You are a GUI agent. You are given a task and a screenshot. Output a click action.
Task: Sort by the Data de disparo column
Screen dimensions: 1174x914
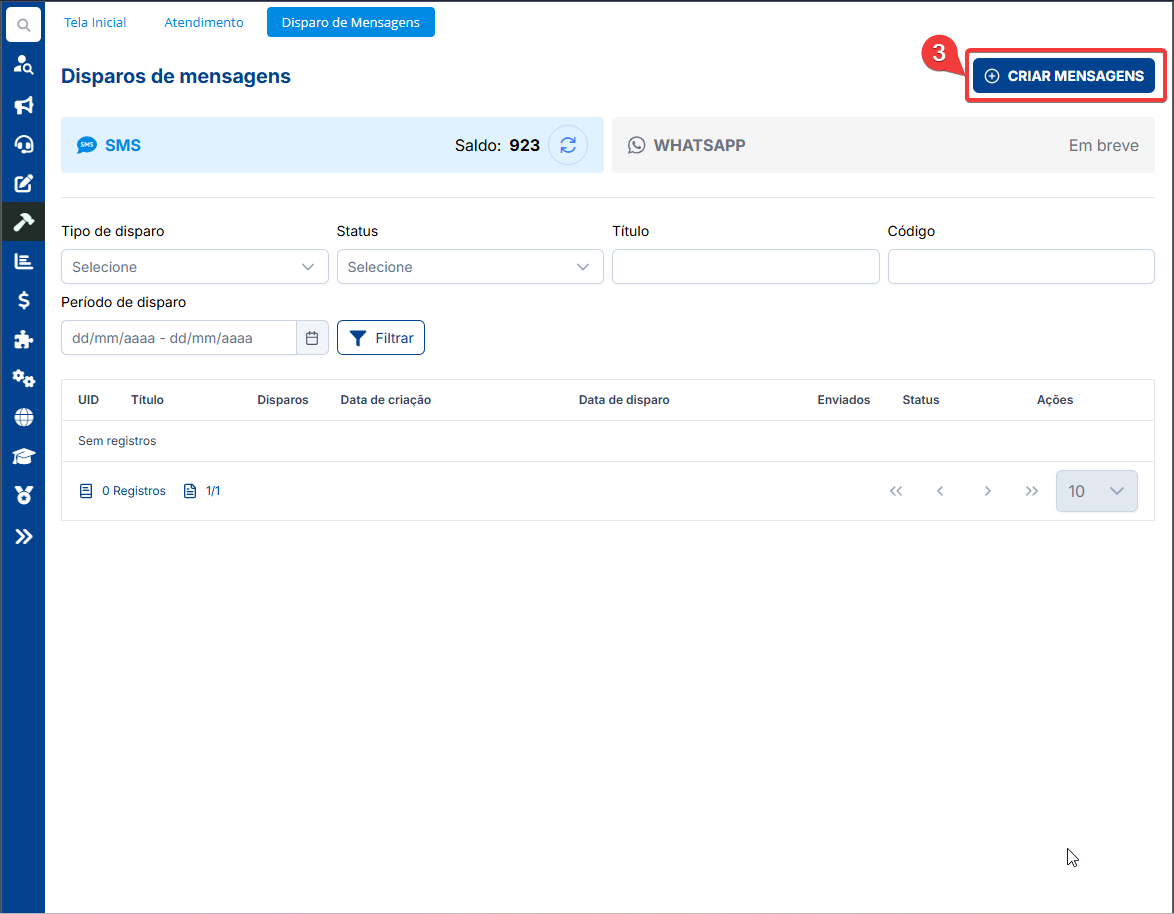[x=624, y=400]
